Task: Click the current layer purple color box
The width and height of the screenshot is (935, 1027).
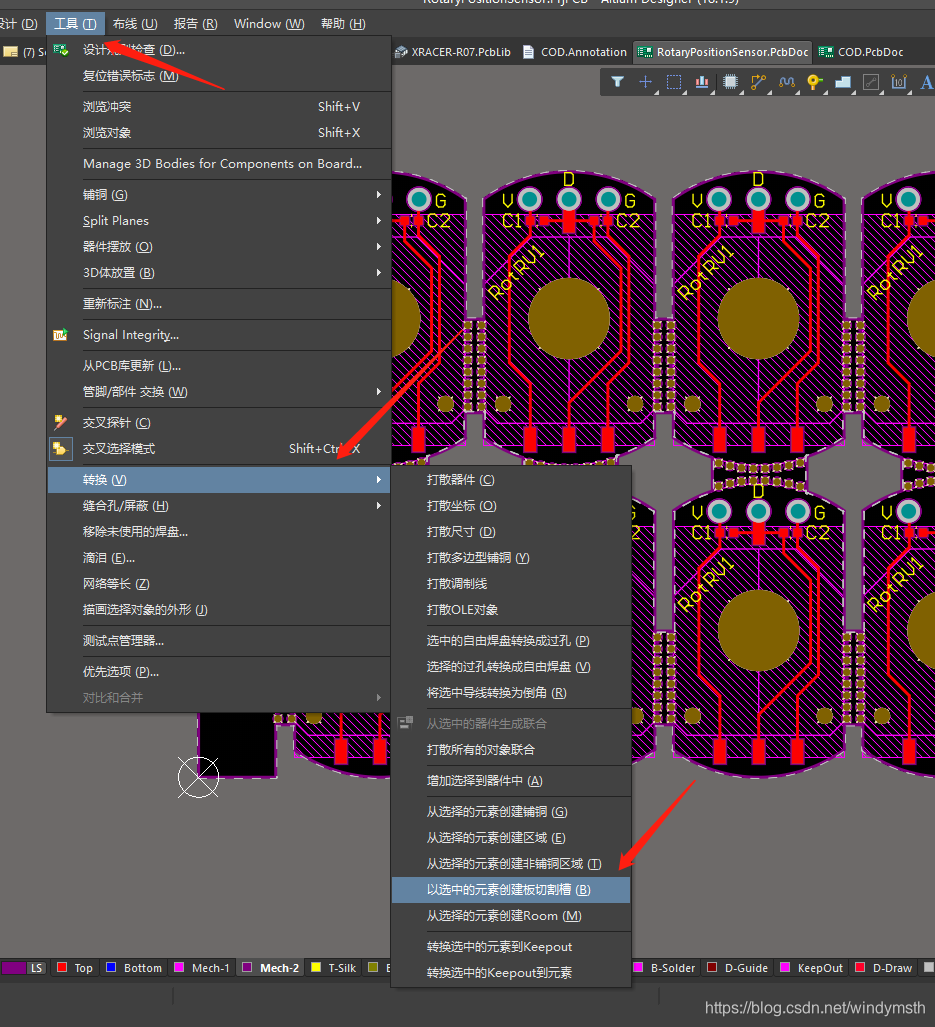Action: (x=14, y=967)
